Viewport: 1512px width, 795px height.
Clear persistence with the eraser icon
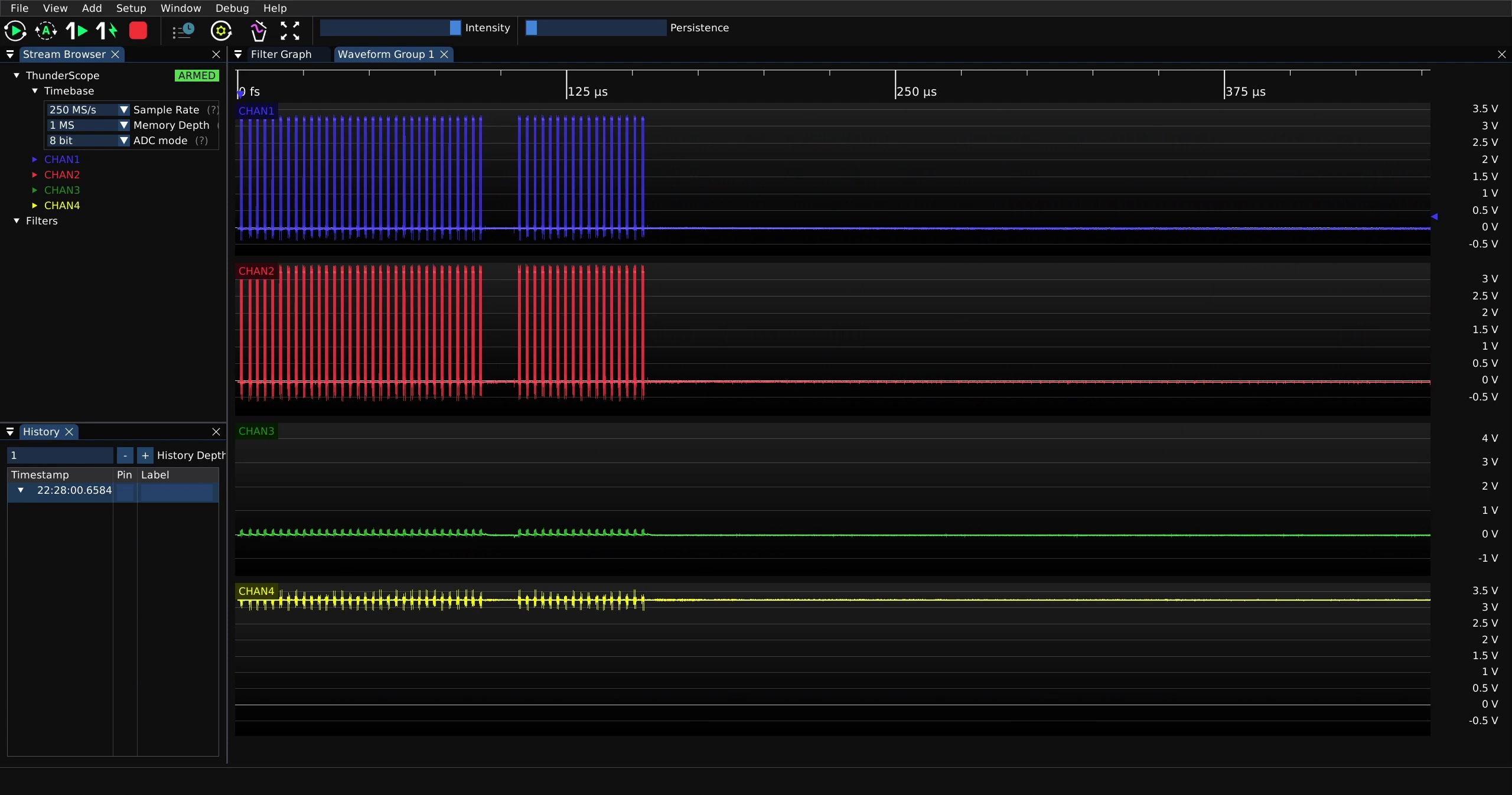[x=258, y=31]
